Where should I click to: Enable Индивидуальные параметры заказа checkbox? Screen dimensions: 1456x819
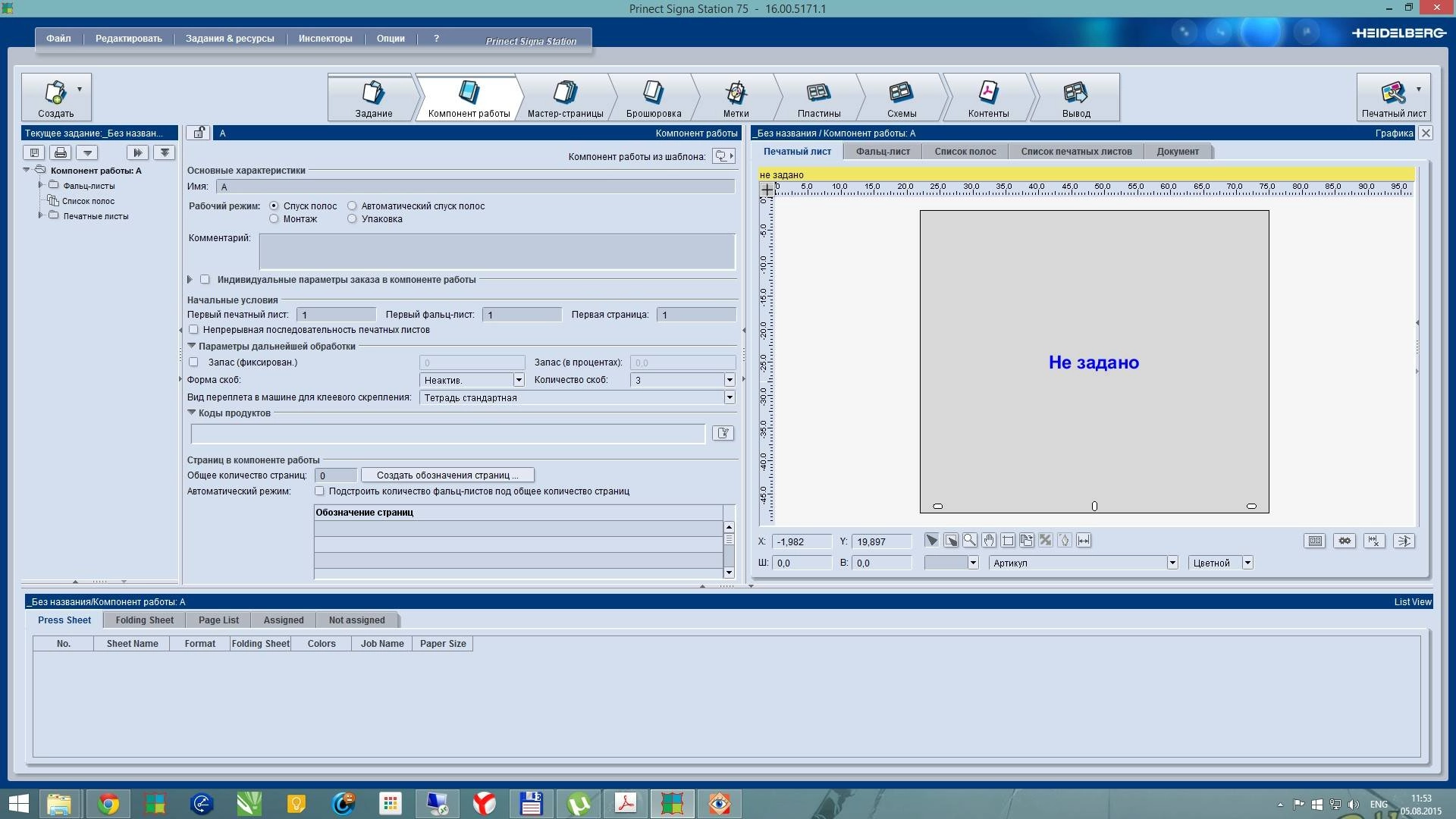click(205, 279)
